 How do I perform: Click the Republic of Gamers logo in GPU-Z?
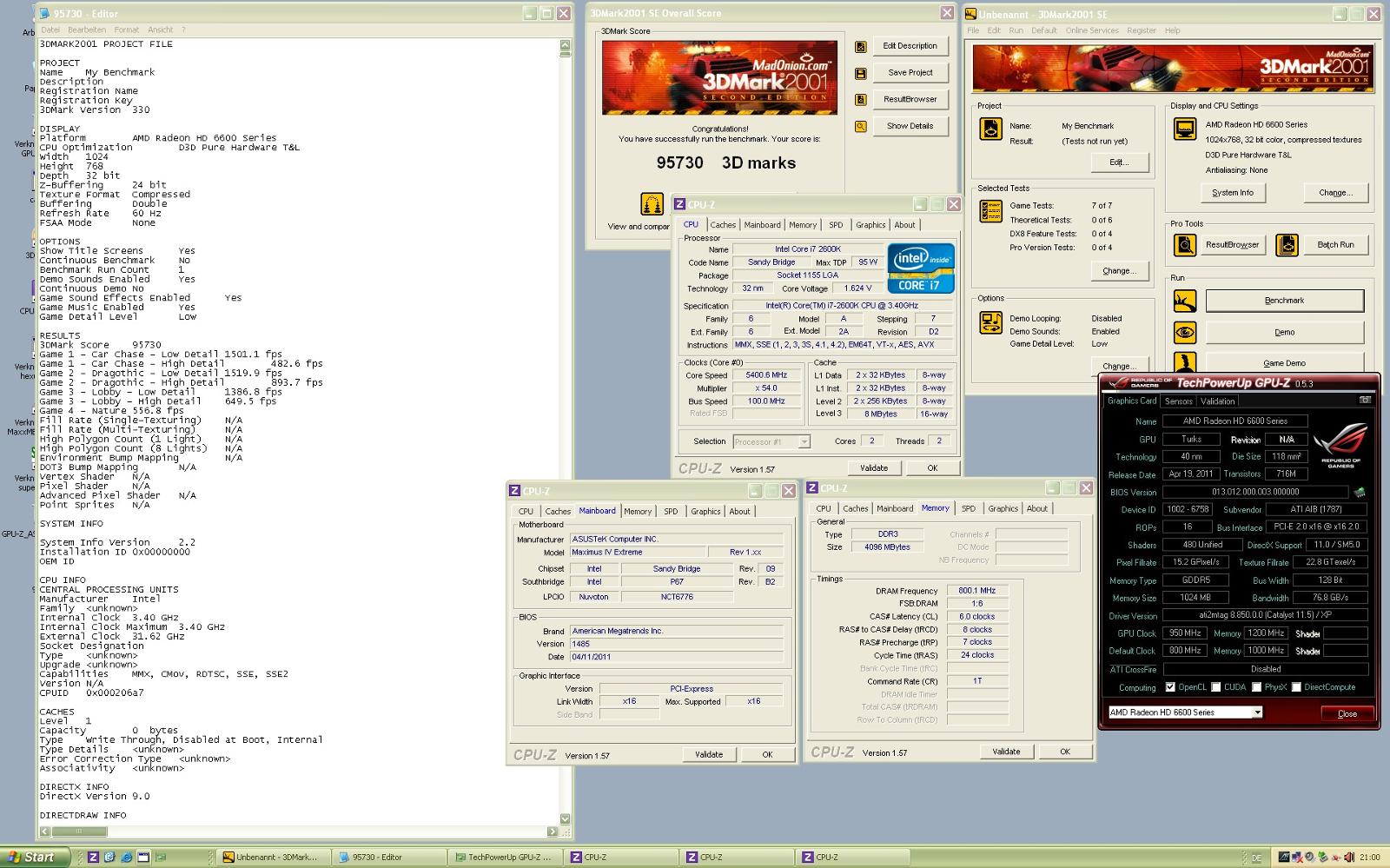coord(1340,444)
